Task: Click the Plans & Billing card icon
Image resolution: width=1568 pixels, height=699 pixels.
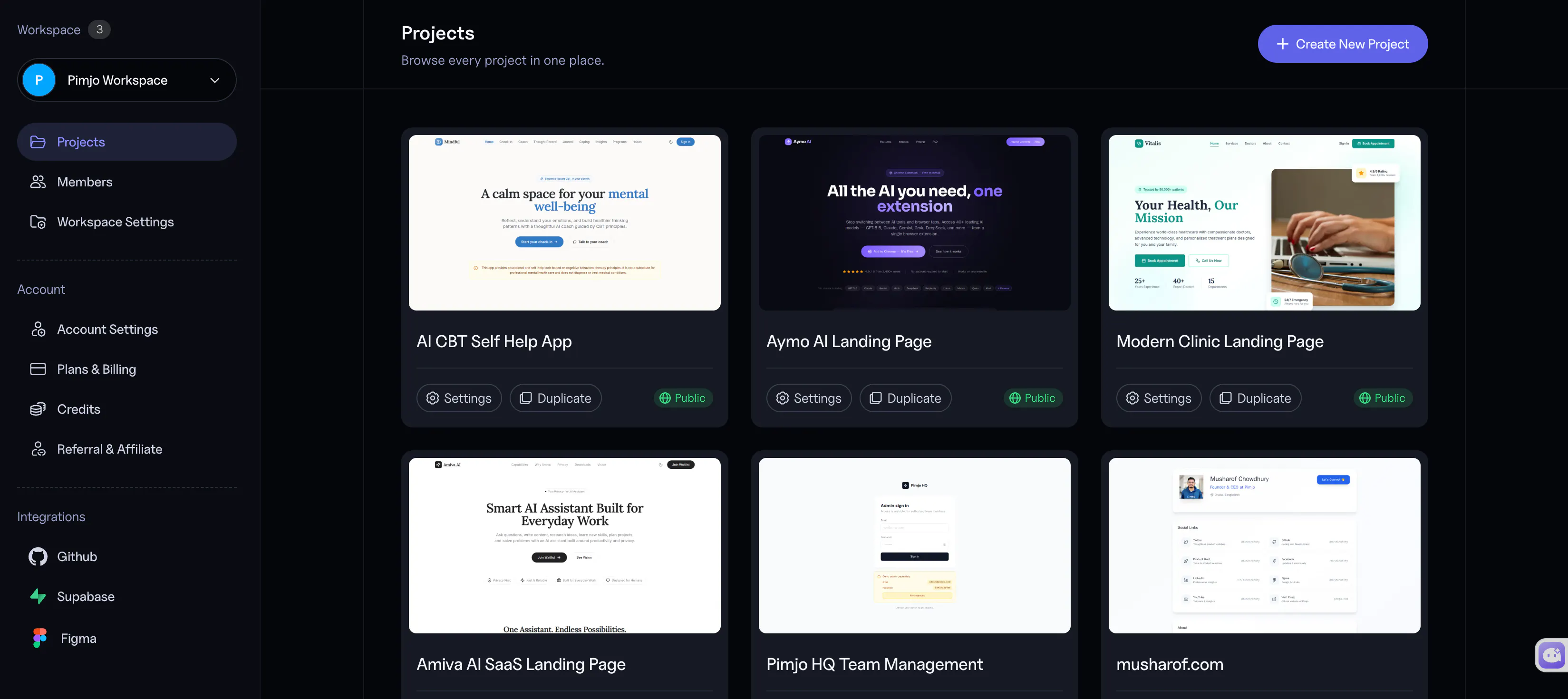Action: pyautogui.click(x=38, y=369)
